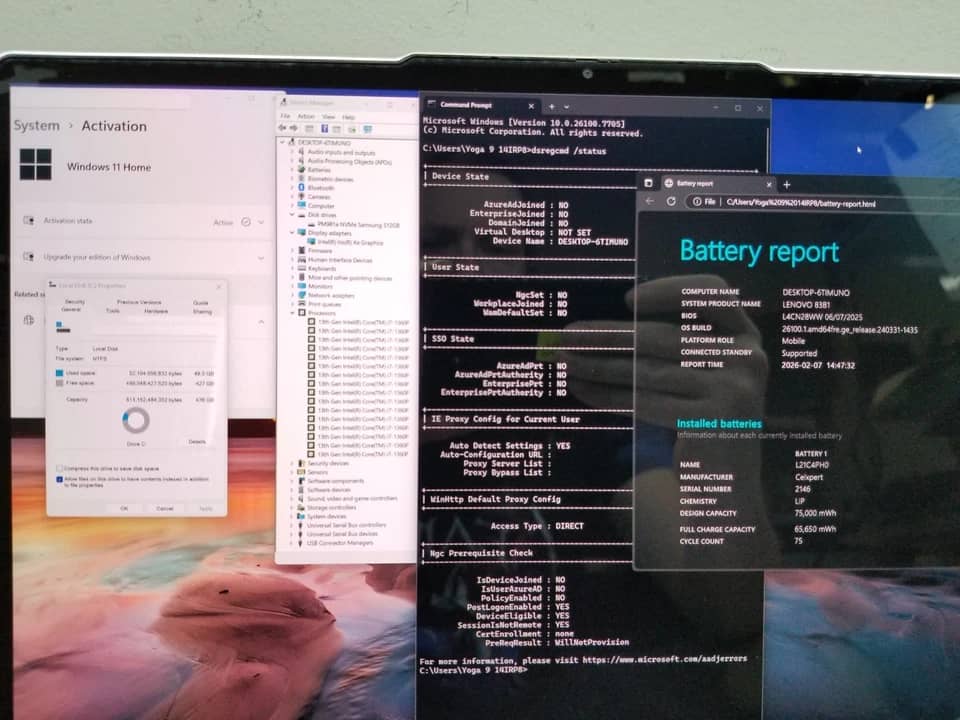Screen dimensions: 960x720
Task: Click the gray Free space color box
Action: (59, 383)
